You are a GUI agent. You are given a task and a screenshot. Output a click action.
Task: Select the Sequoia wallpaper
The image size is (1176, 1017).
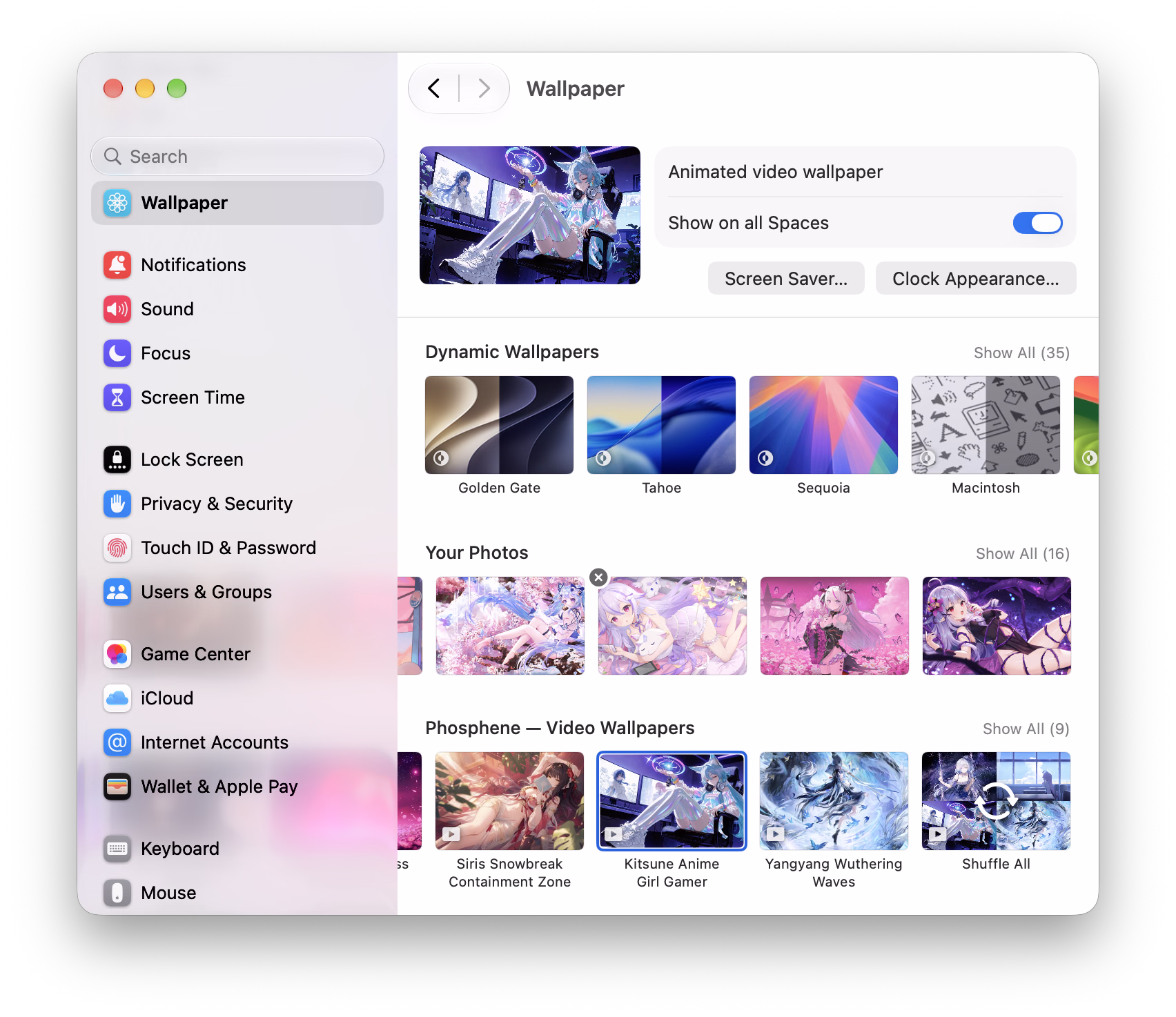point(823,425)
